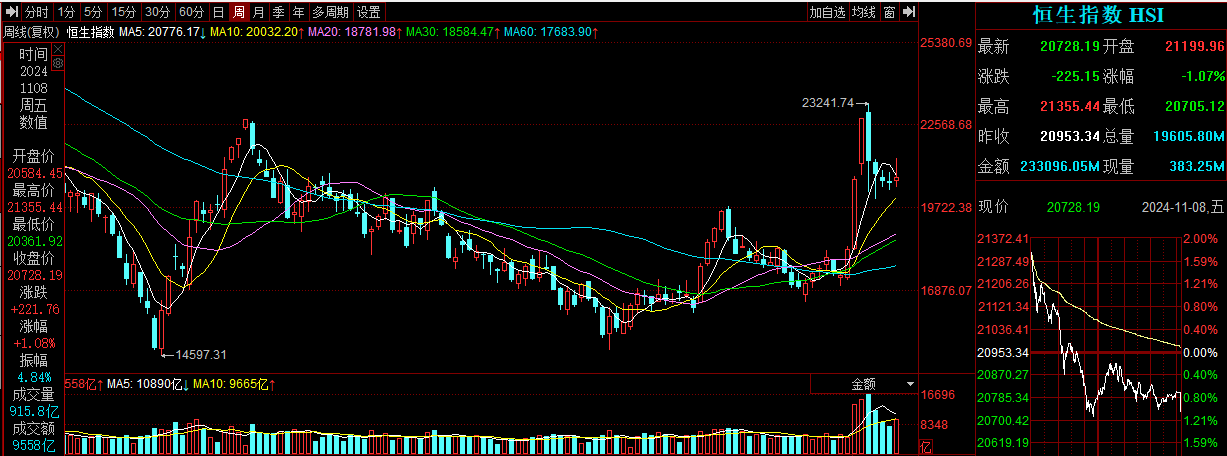1227x456 pixels.
Task: Click the 25380.69 price axis label
Action: point(946,43)
